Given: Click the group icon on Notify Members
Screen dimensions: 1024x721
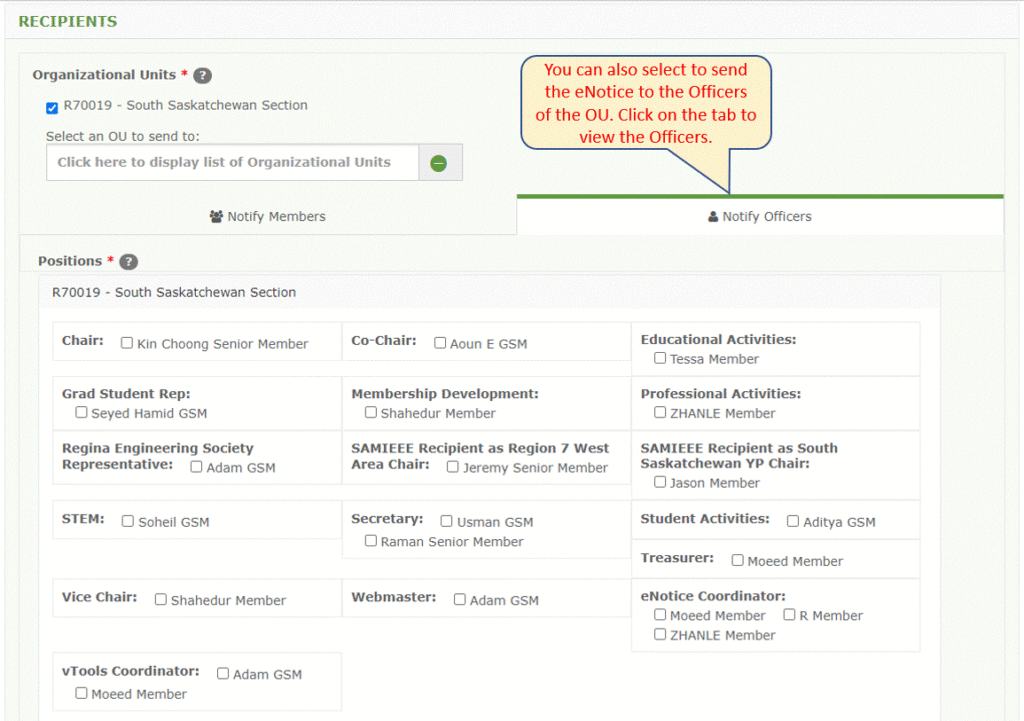Looking at the screenshot, I should (216, 216).
